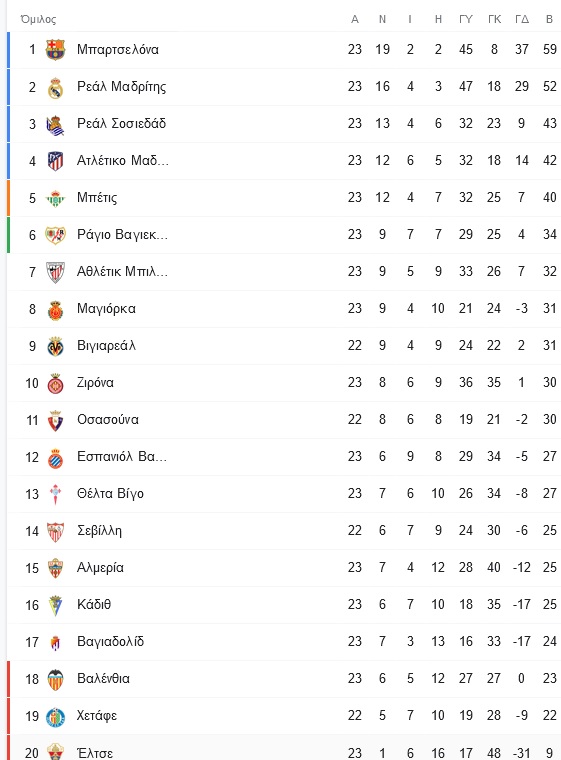Click the Getafe blue crest icon
Viewport: 561px width, 760px height.
point(55,716)
